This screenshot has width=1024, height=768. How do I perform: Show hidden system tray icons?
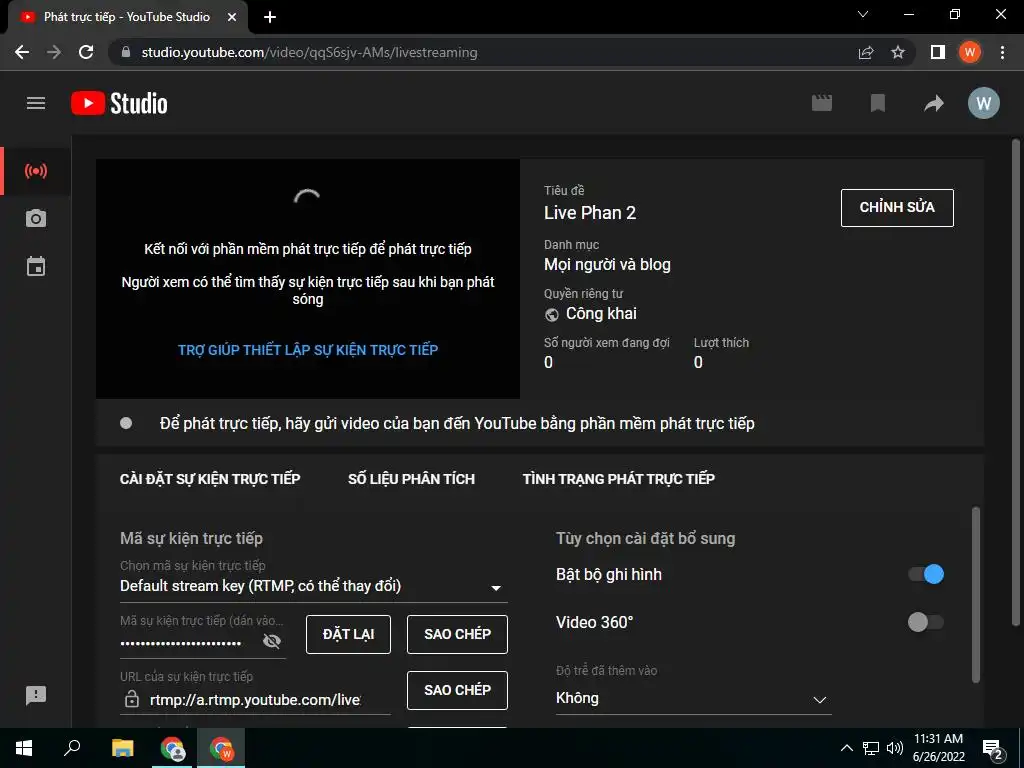click(846, 748)
